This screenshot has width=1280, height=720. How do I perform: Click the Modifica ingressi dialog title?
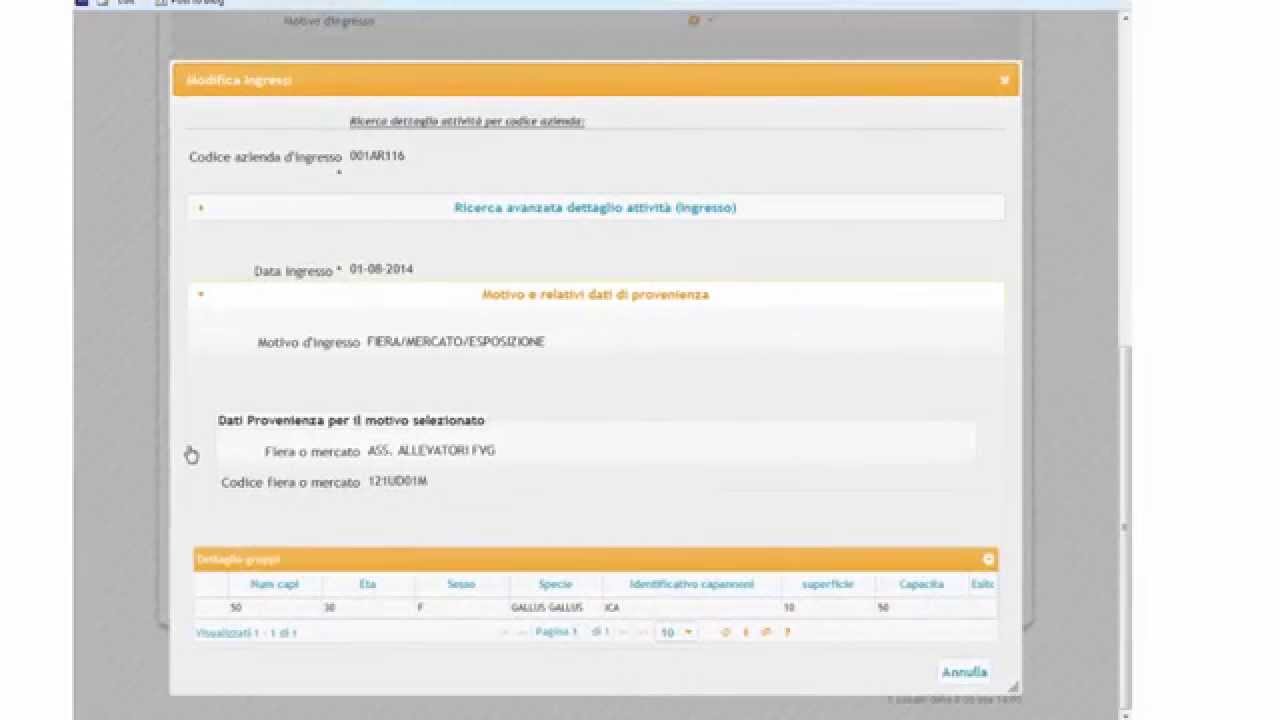pos(239,80)
